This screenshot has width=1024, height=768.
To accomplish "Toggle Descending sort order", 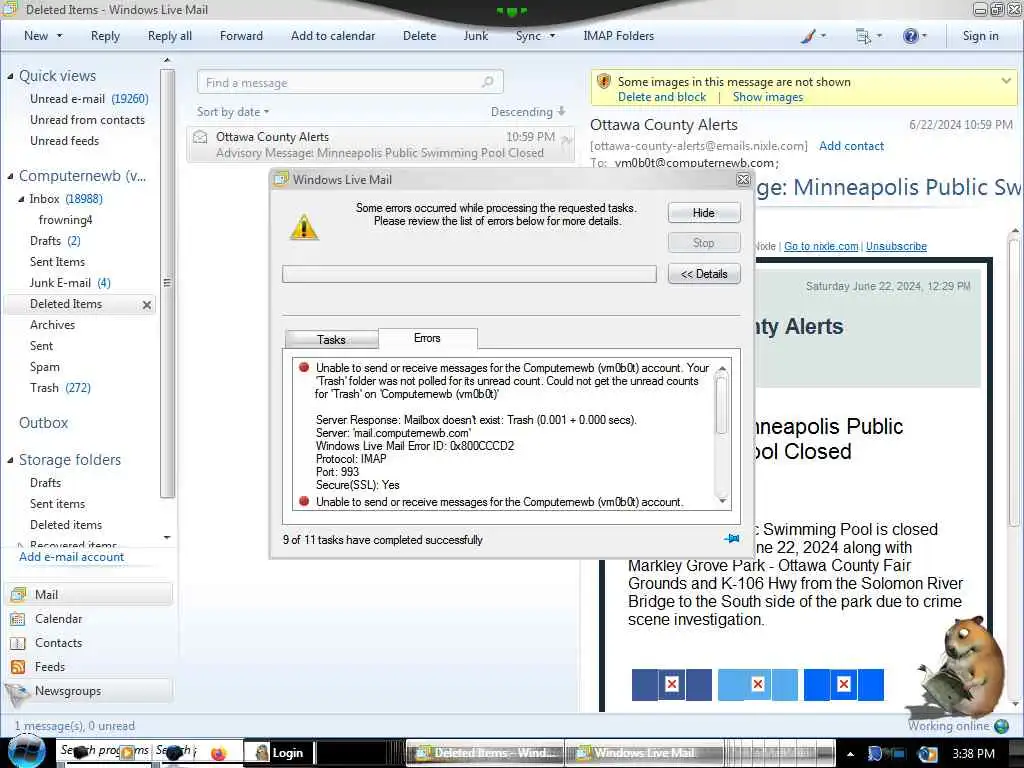I will 528,112.
